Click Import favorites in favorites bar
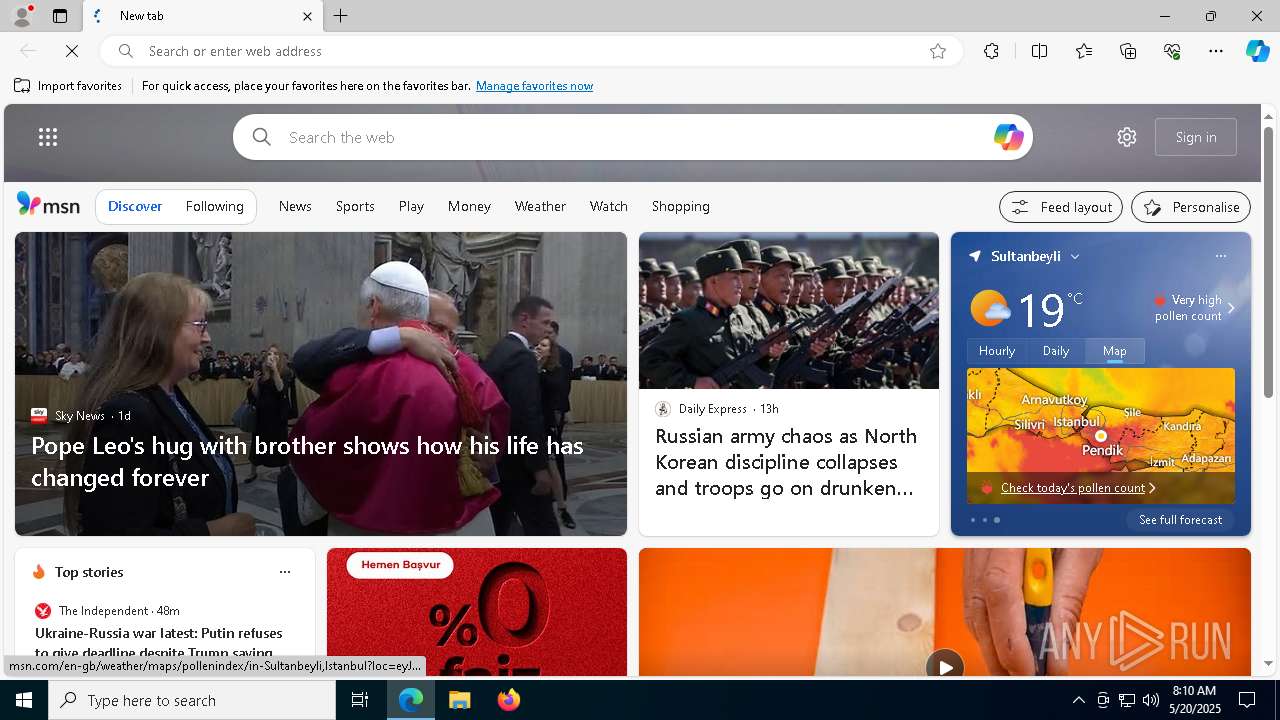 (x=68, y=86)
